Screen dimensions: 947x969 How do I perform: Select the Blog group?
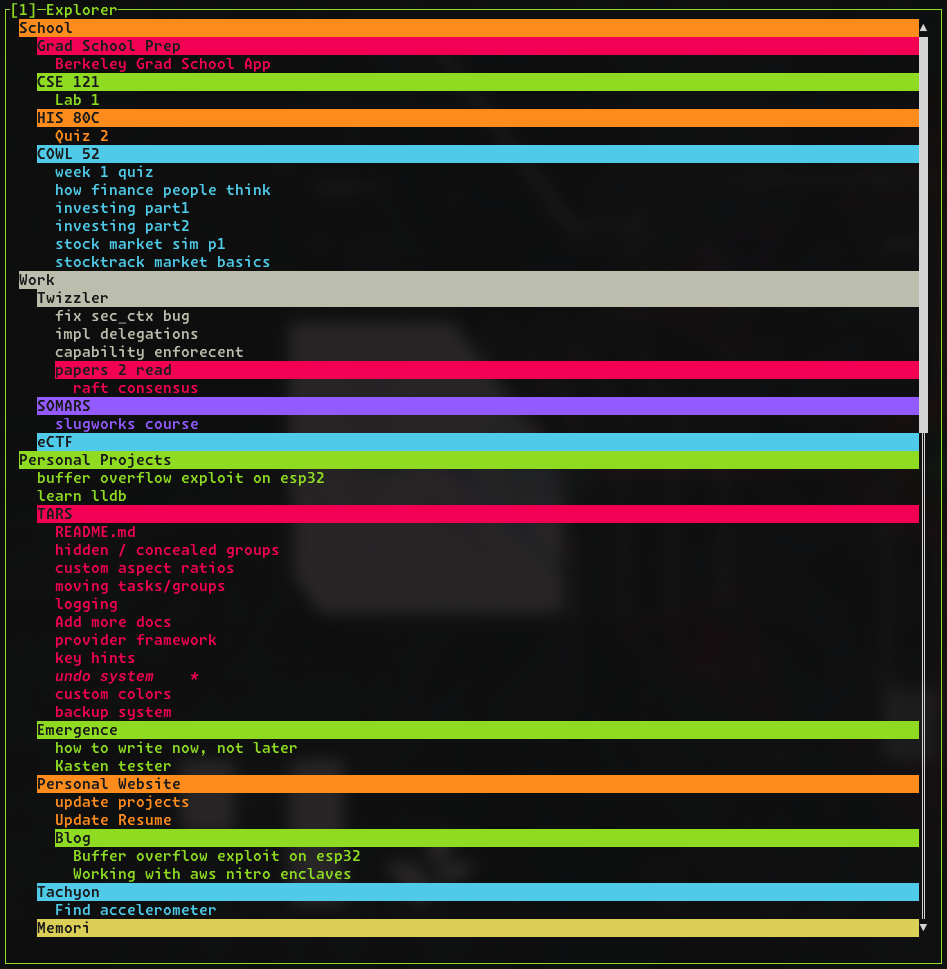coord(487,838)
